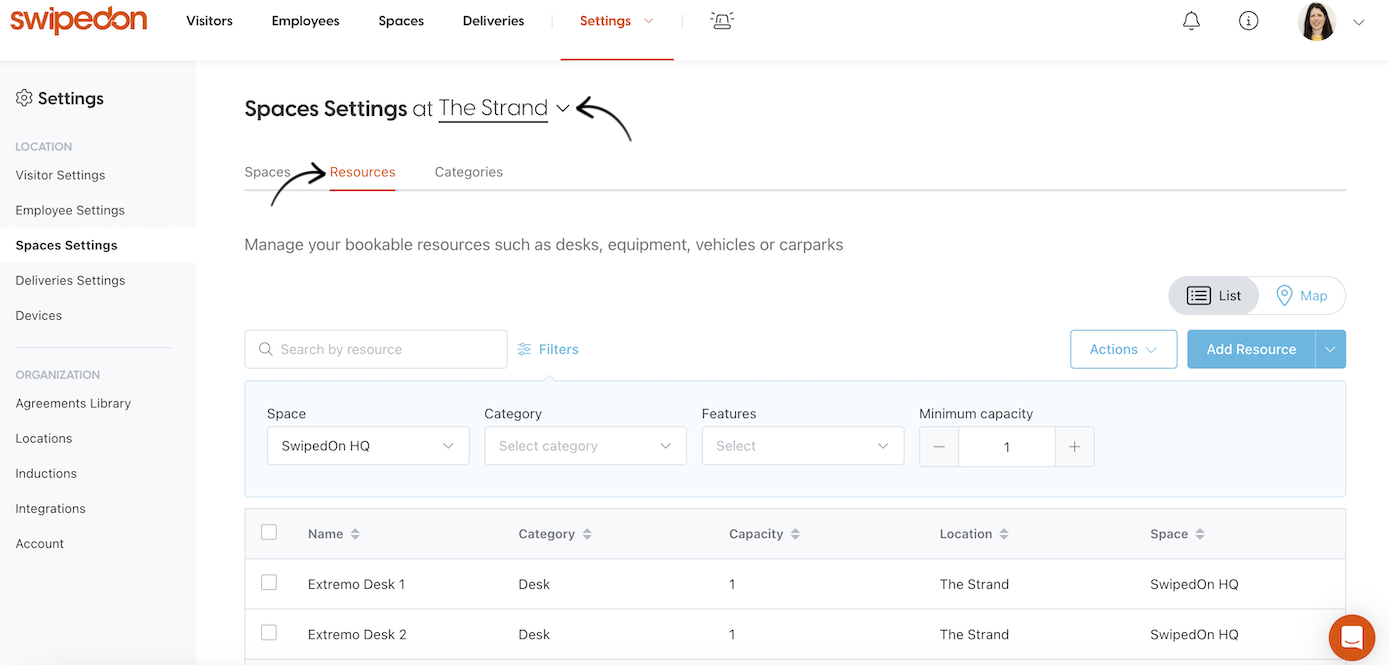Expand the Settings top navigation menu

[616, 21]
